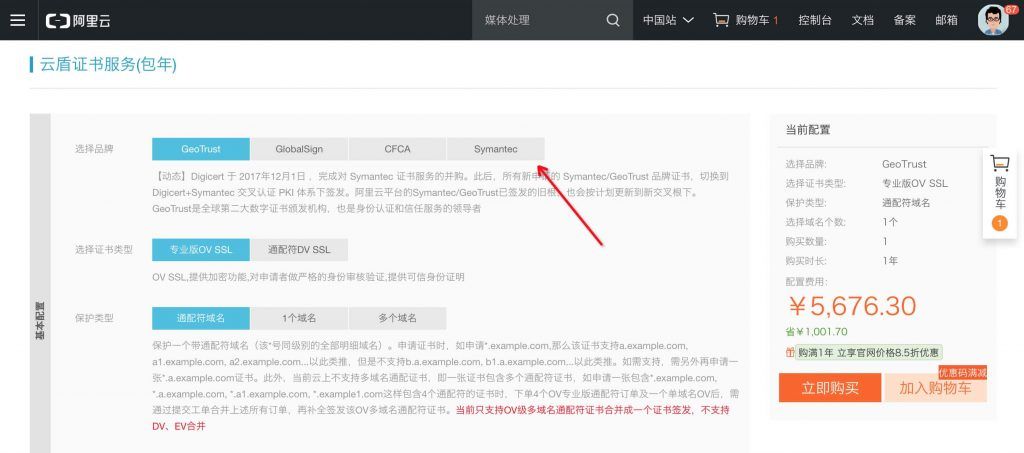Select 通配符域名 protection type
Viewport: 1024px width, 453px height.
pyautogui.click(x=201, y=318)
